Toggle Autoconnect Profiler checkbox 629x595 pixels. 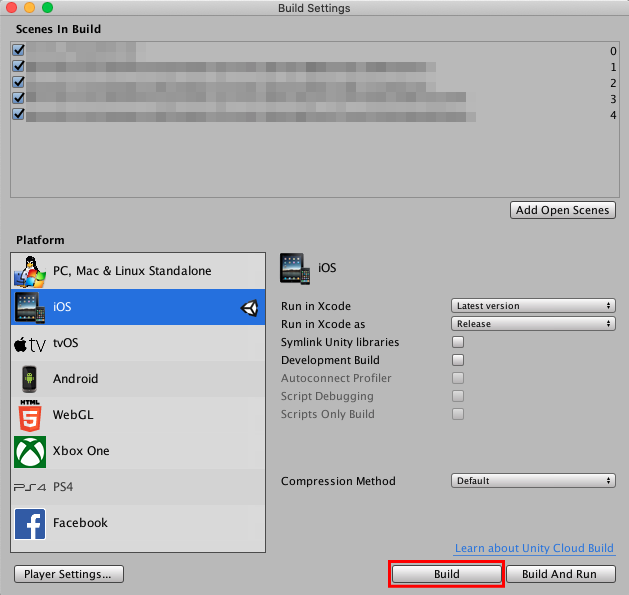[458, 378]
